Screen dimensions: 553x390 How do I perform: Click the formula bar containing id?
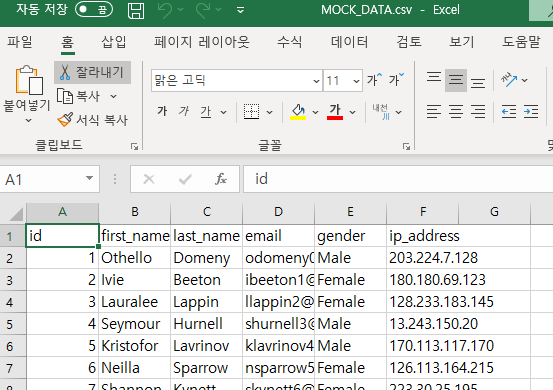(398, 179)
